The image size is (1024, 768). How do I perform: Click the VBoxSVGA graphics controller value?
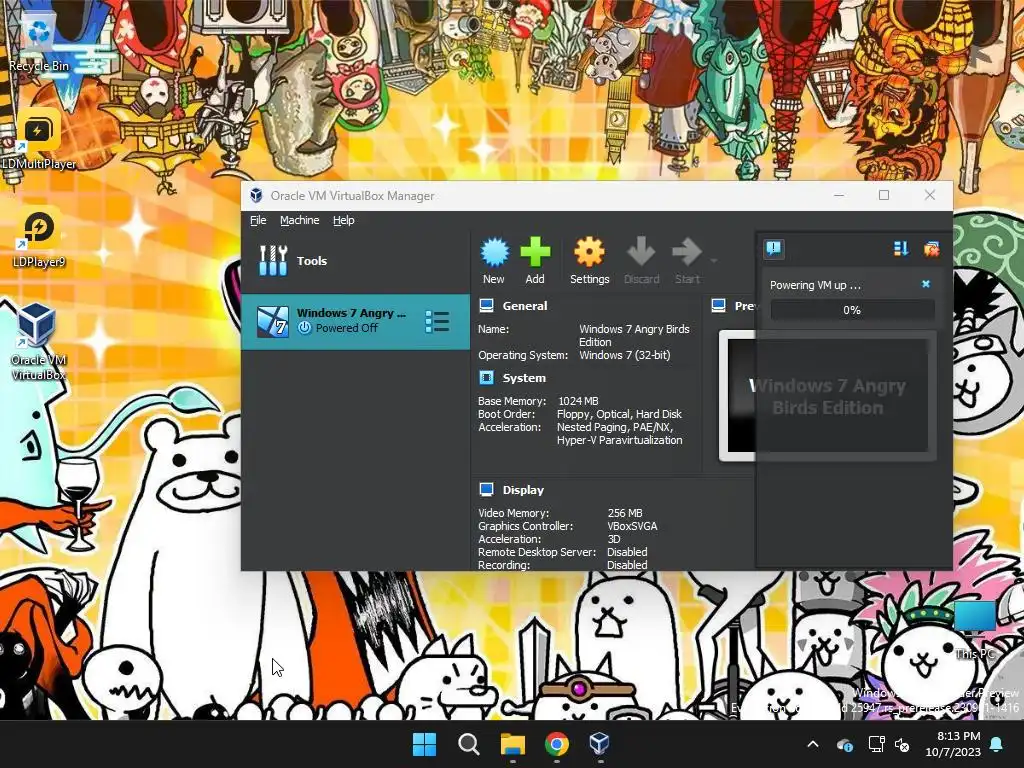click(632, 526)
